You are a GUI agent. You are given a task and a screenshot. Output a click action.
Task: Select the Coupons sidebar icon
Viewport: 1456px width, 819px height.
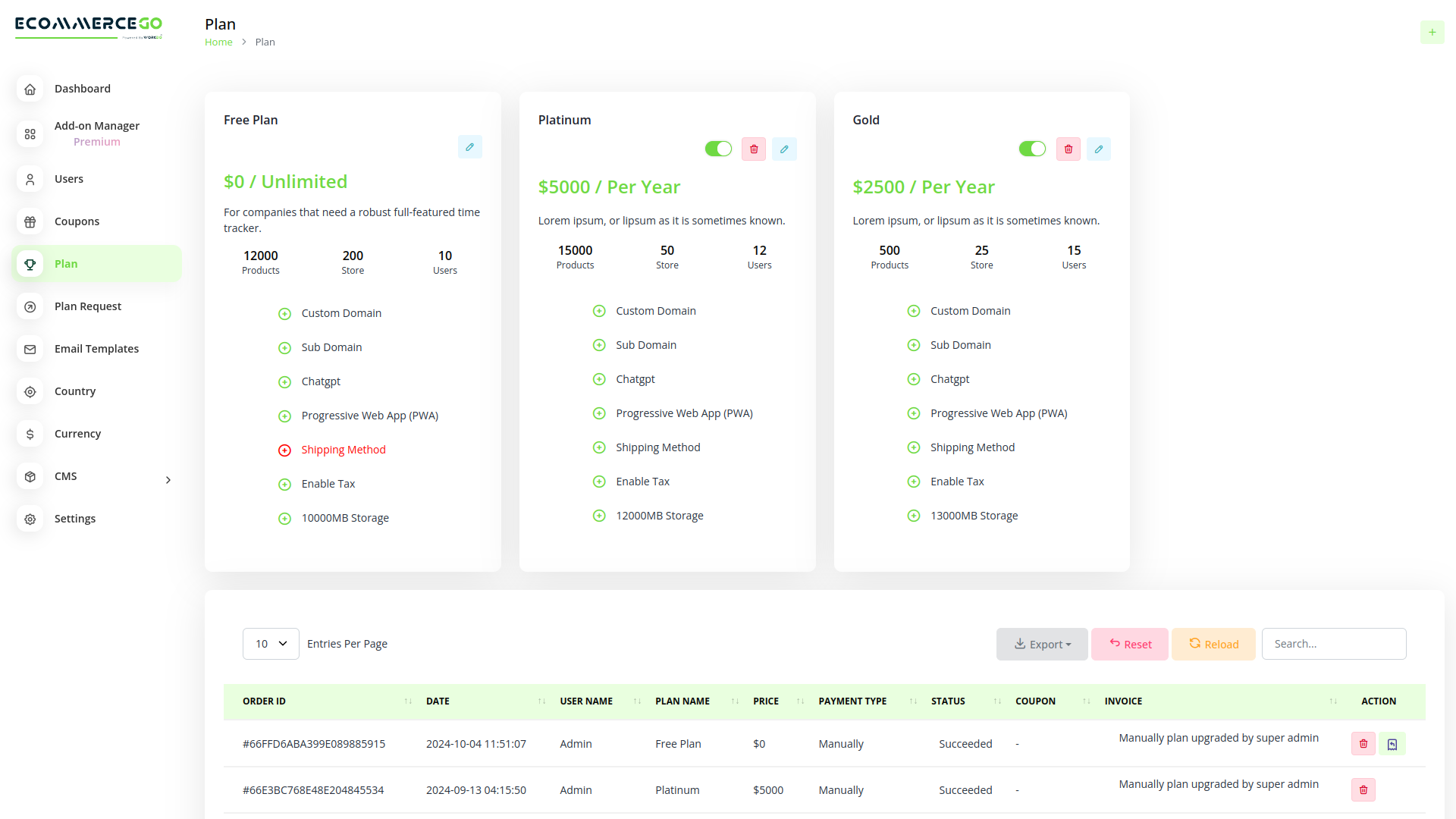click(x=30, y=221)
